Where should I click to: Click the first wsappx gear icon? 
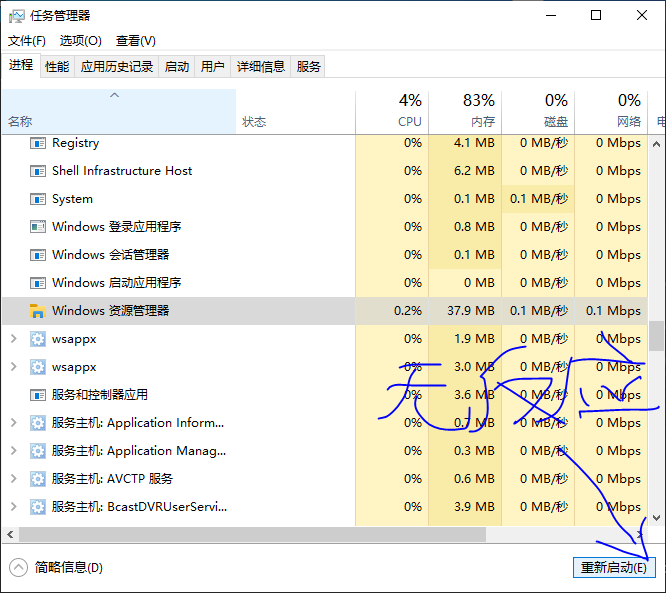(x=38, y=339)
